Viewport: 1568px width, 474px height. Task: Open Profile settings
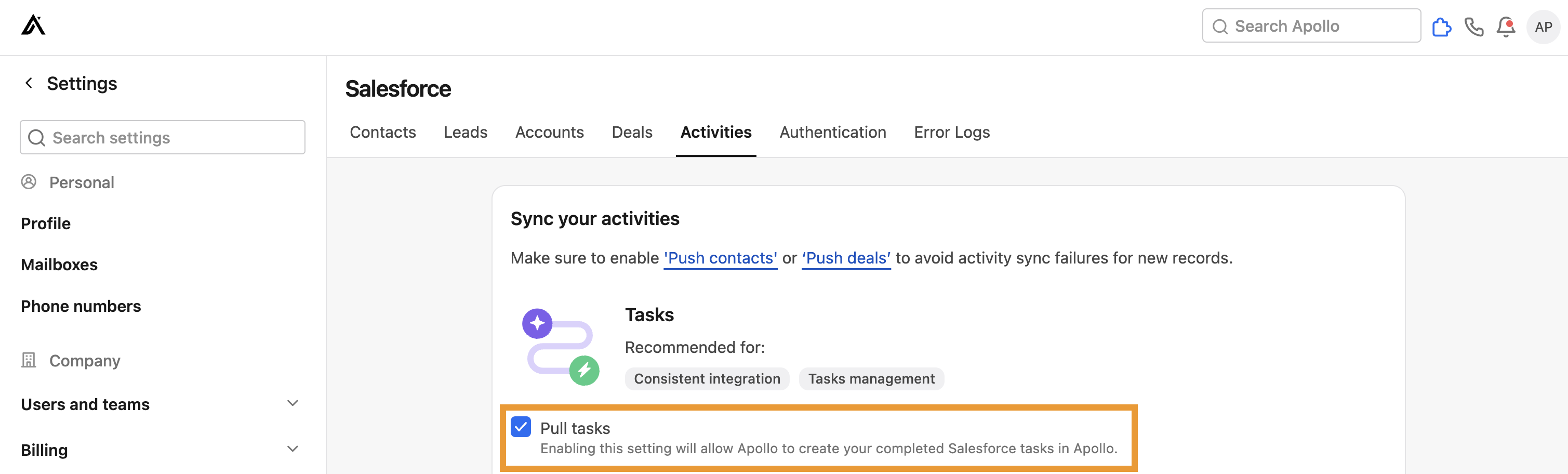[46, 223]
